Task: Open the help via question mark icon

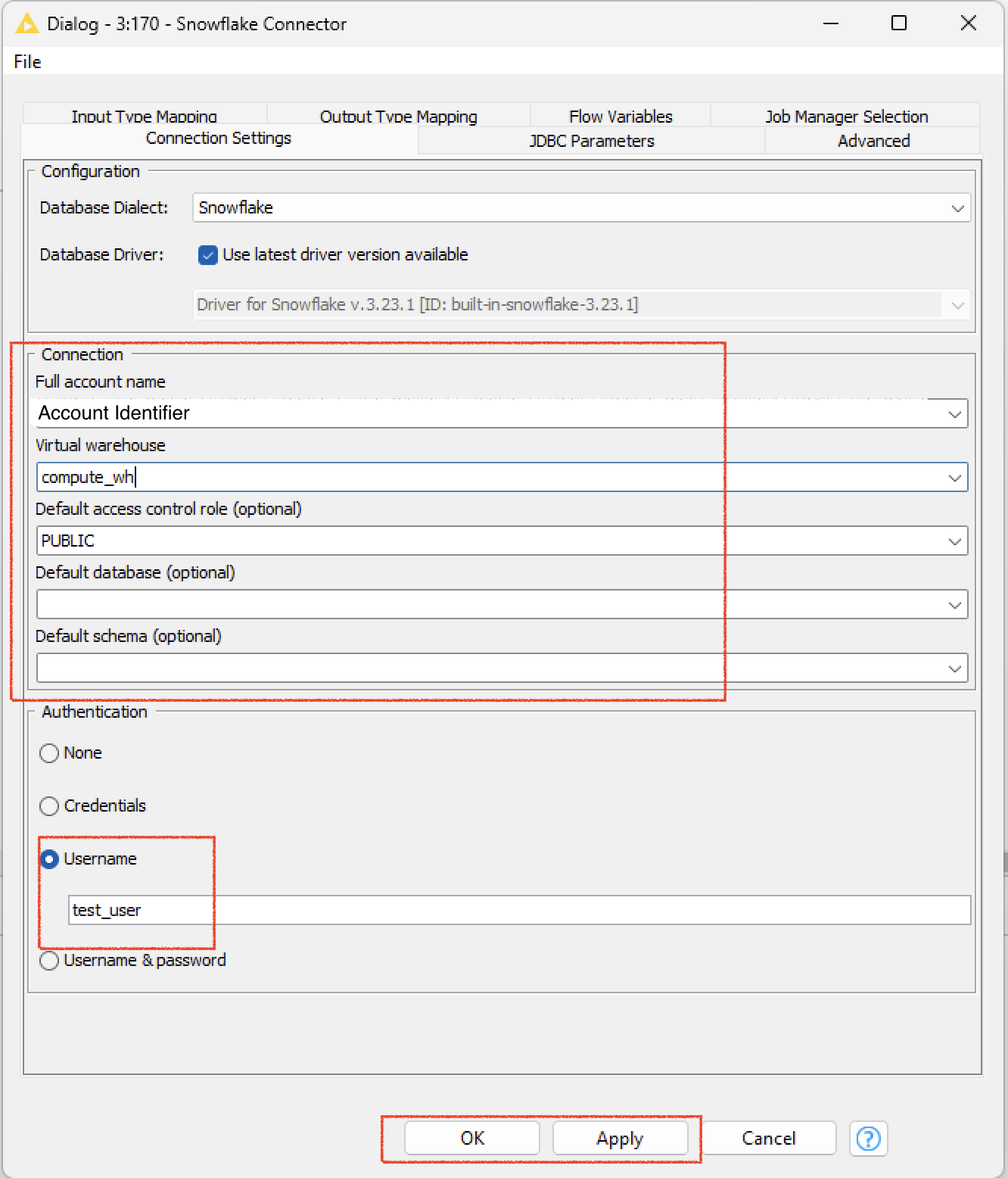Action: click(868, 1139)
